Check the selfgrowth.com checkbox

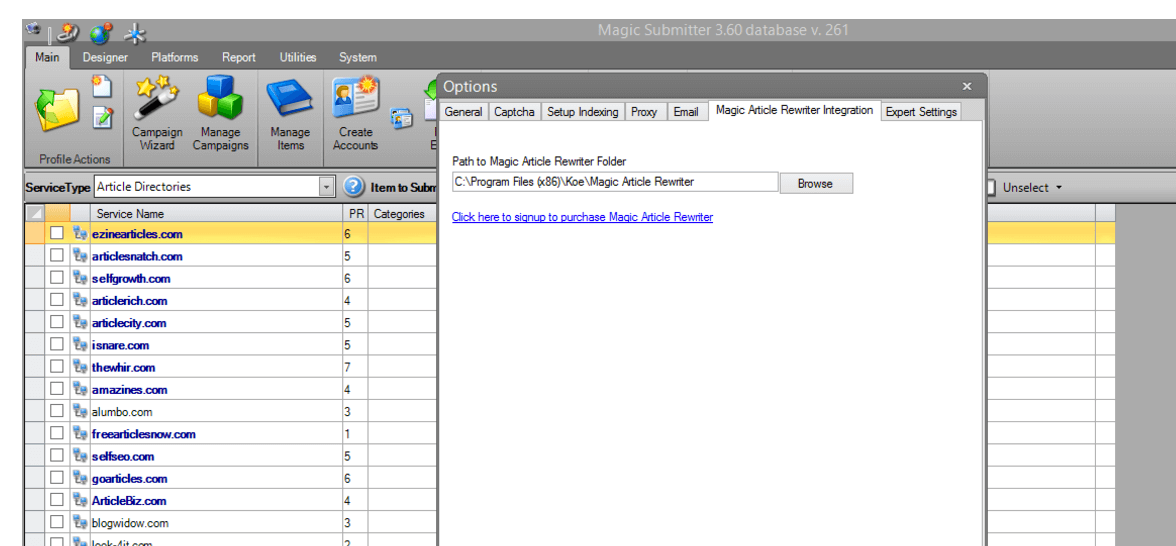coord(57,278)
